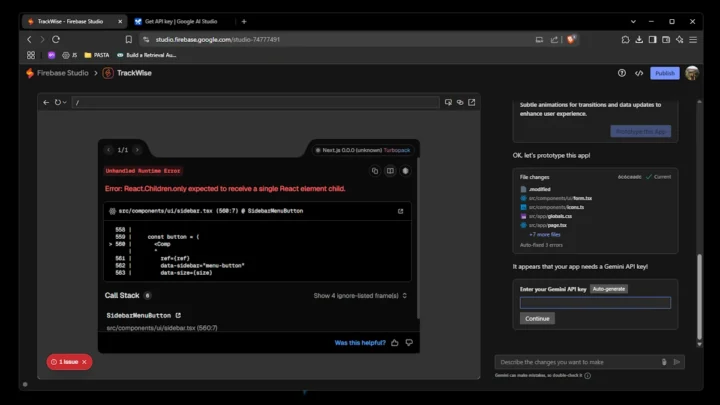This screenshot has width=720, height=405.
Task: Switch to 'Get API key | Google AI Studio' tab
Action: [181, 21]
